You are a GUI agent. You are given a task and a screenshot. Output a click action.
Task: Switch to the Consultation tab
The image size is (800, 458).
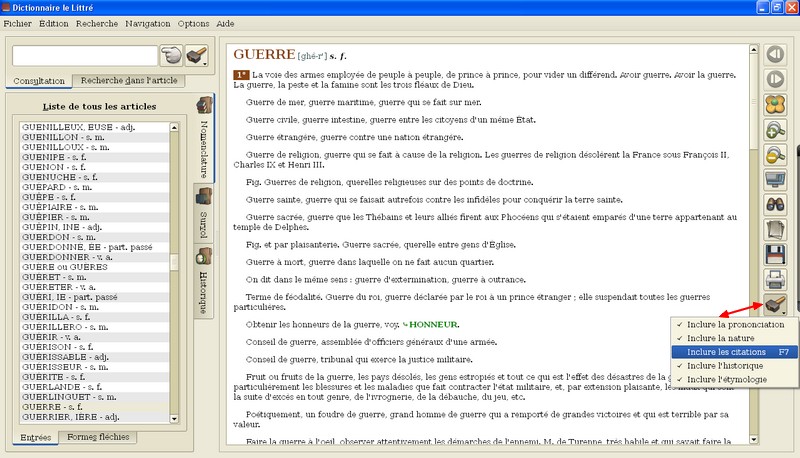tap(39, 81)
